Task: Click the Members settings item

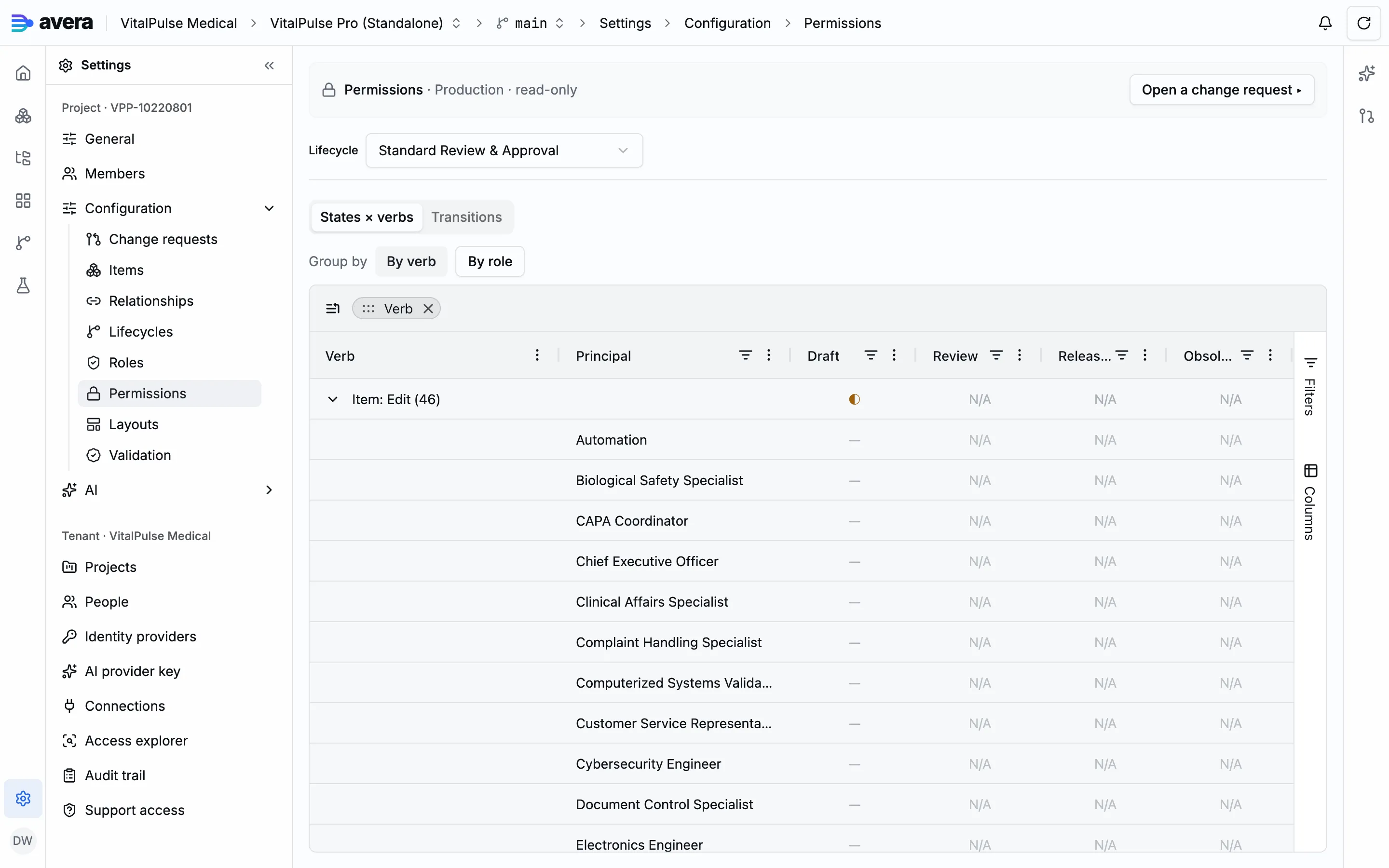Action: [170, 174]
